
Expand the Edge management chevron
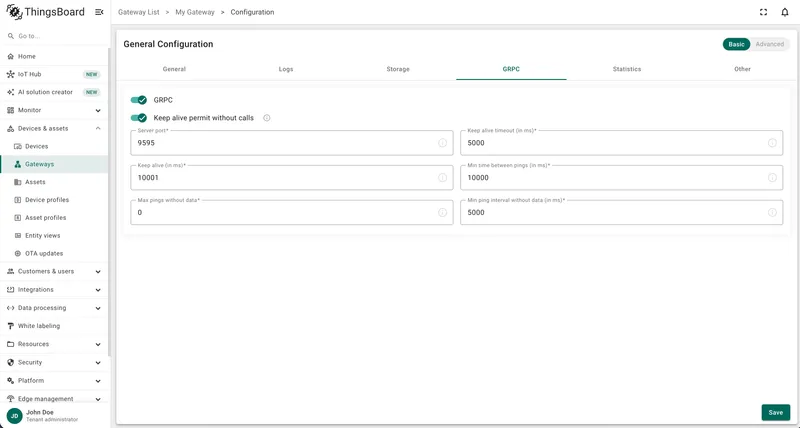pyautogui.click(x=98, y=399)
